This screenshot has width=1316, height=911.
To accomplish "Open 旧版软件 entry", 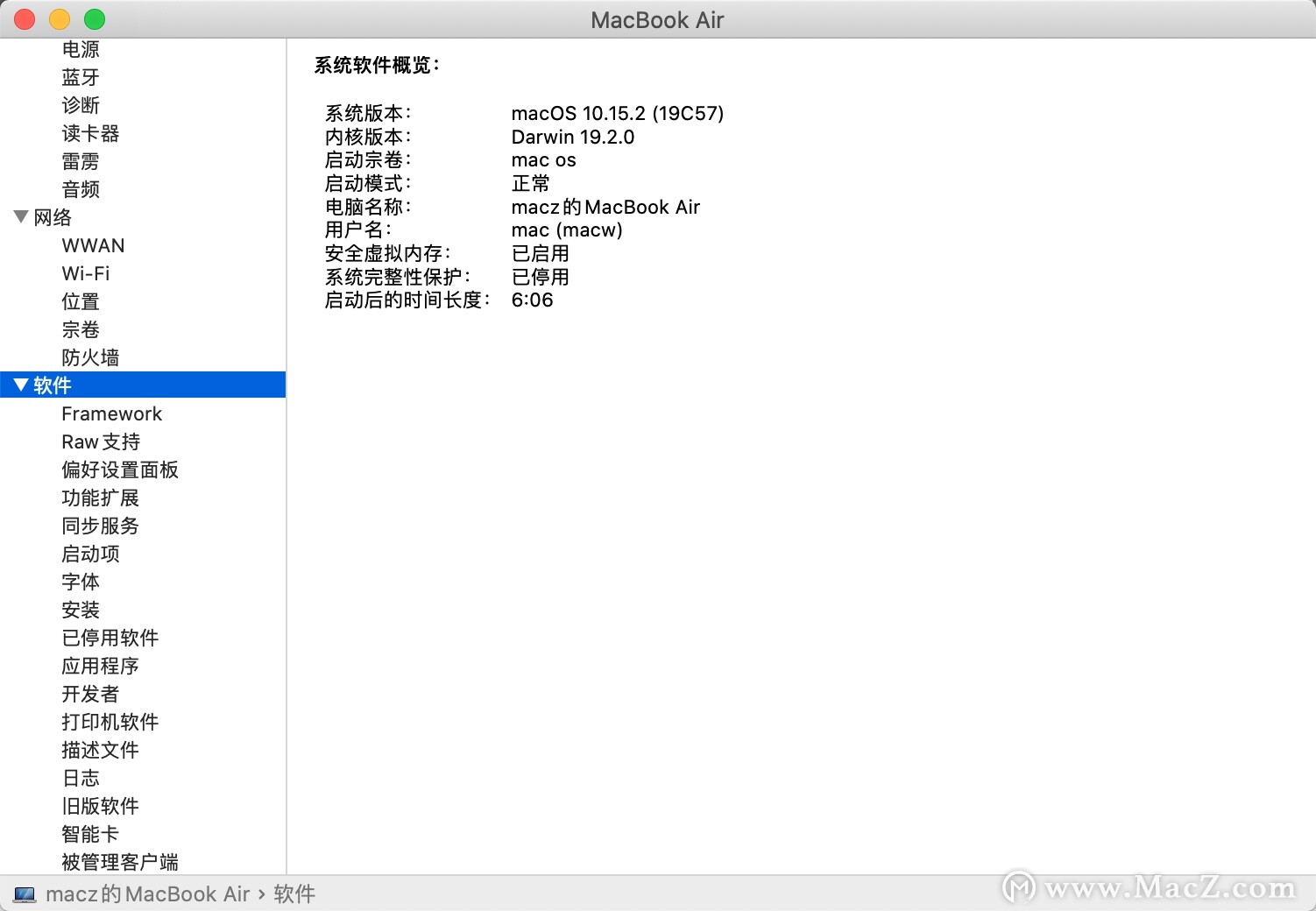I will (100, 806).
